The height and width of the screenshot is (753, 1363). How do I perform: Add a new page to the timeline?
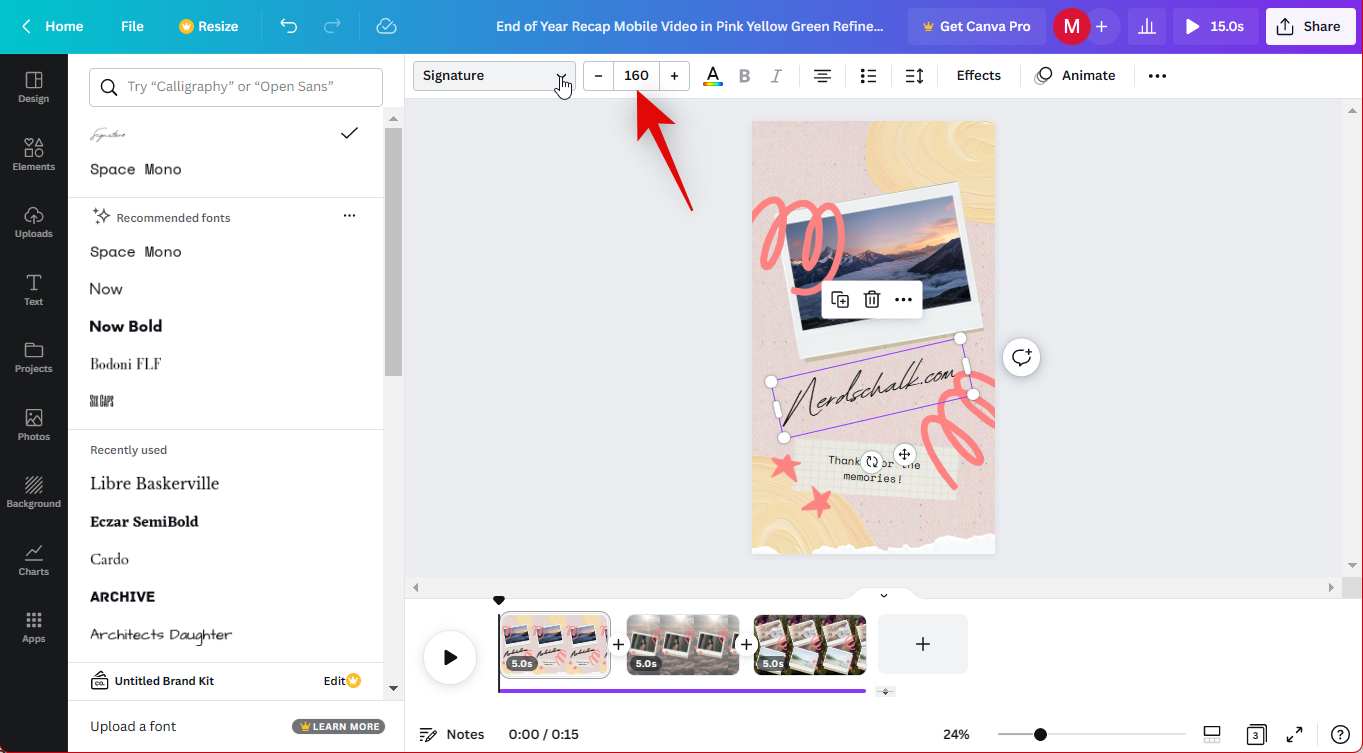coord(923,644)
